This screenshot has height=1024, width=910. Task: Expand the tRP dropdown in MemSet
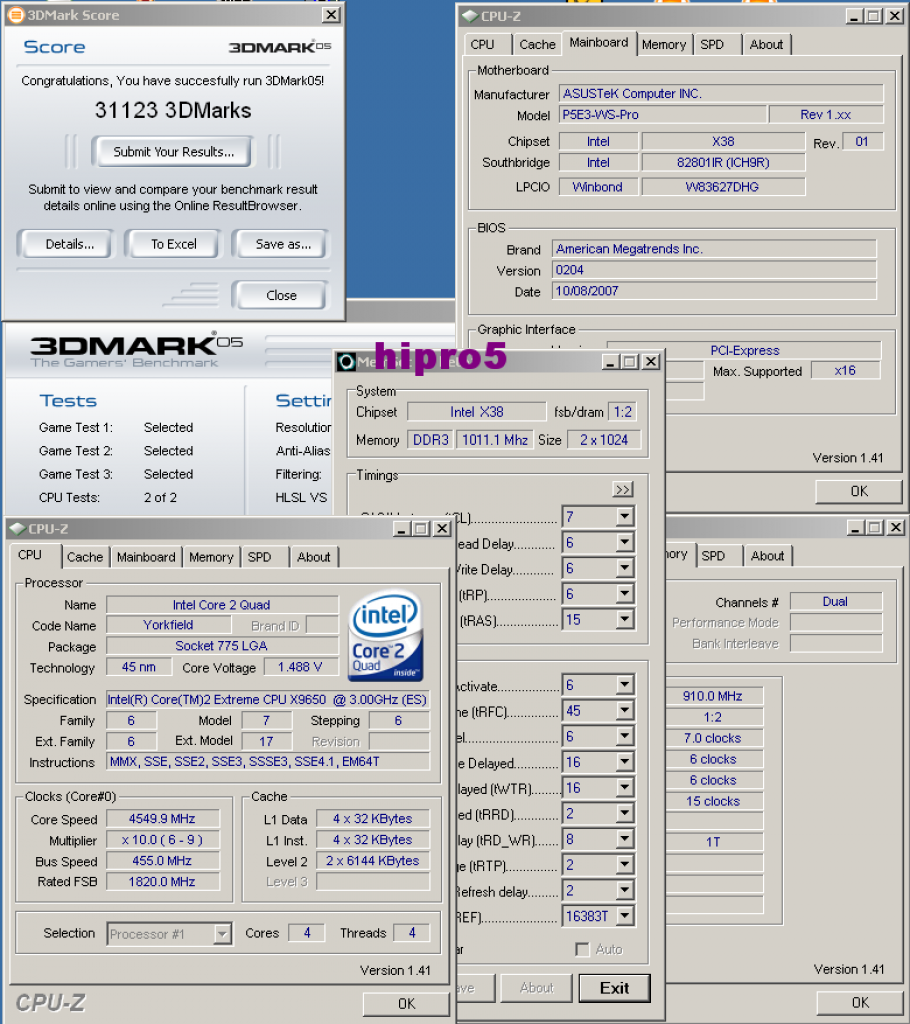point(625,593)
